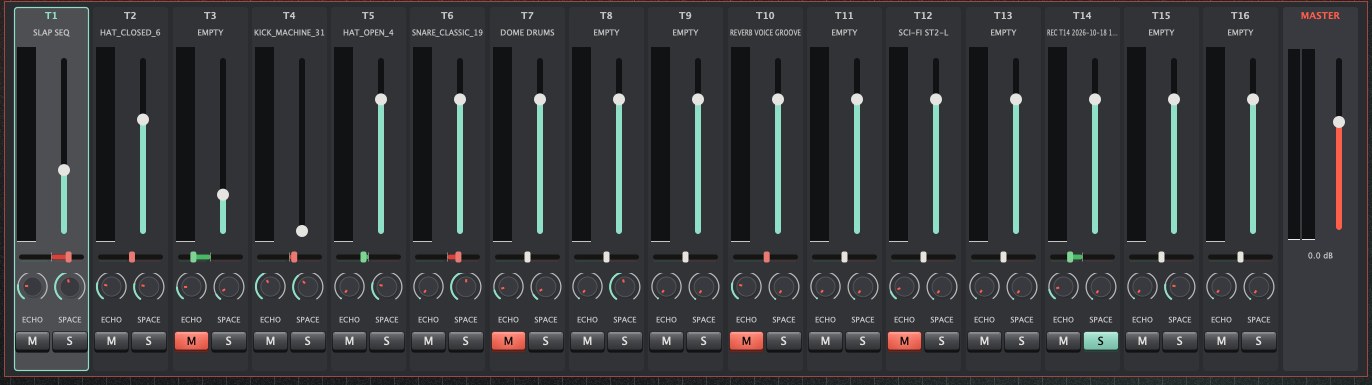The height and width of the screenshot is (385, 1372).
Task: Click the T7 ECHO send knob
Action: [x=508, y=288]
